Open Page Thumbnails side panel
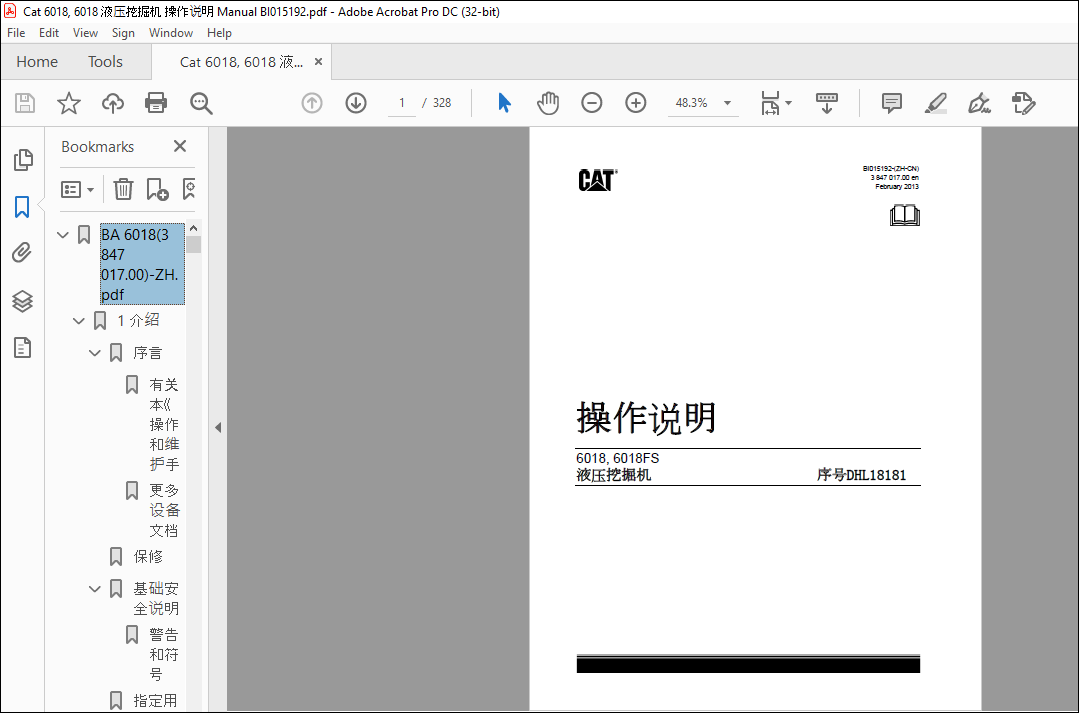The image size is (1079, 713). coord(23,160)
